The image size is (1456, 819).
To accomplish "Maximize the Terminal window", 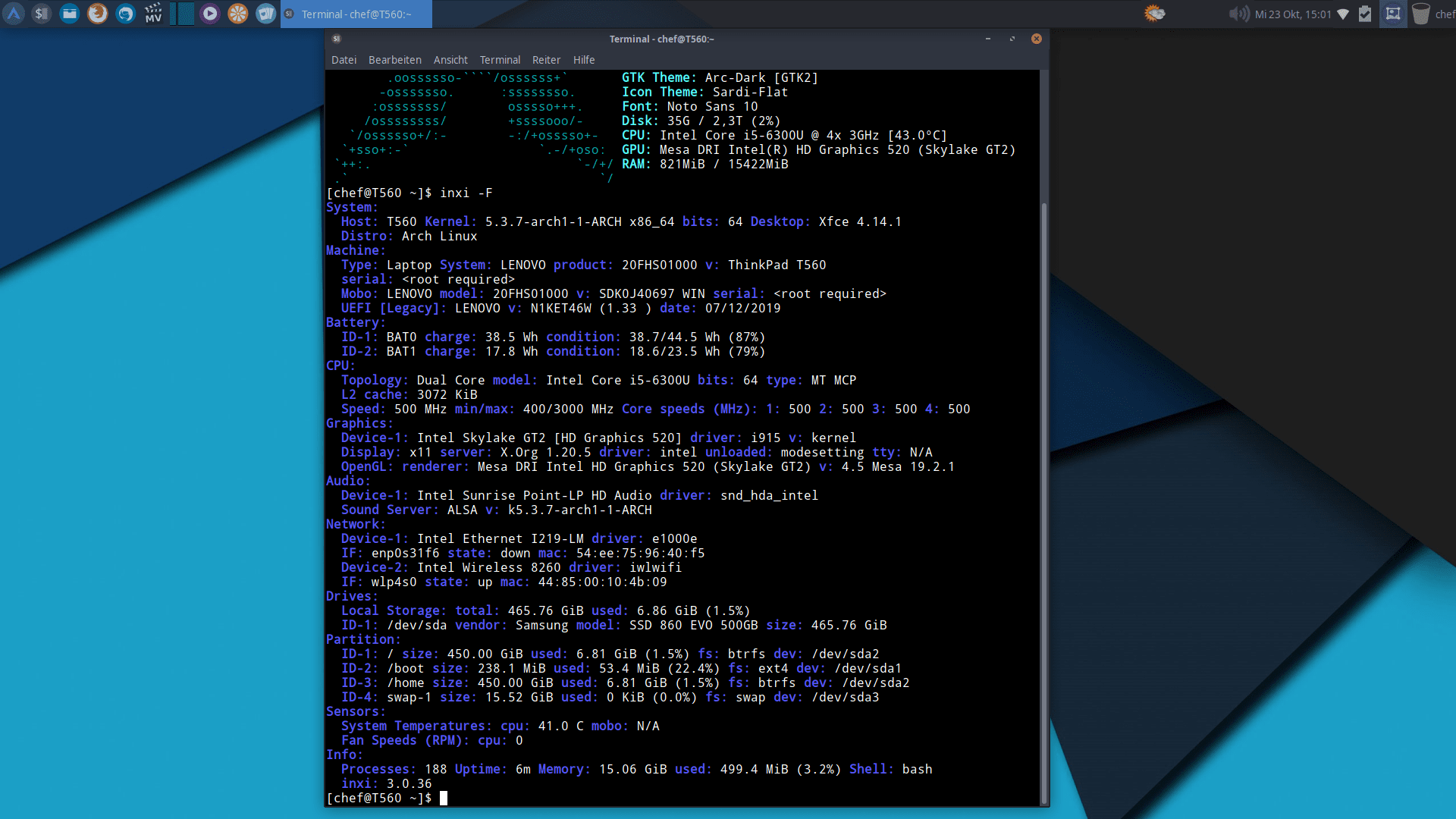I will pyautogui.click(x=1012, y=39).
